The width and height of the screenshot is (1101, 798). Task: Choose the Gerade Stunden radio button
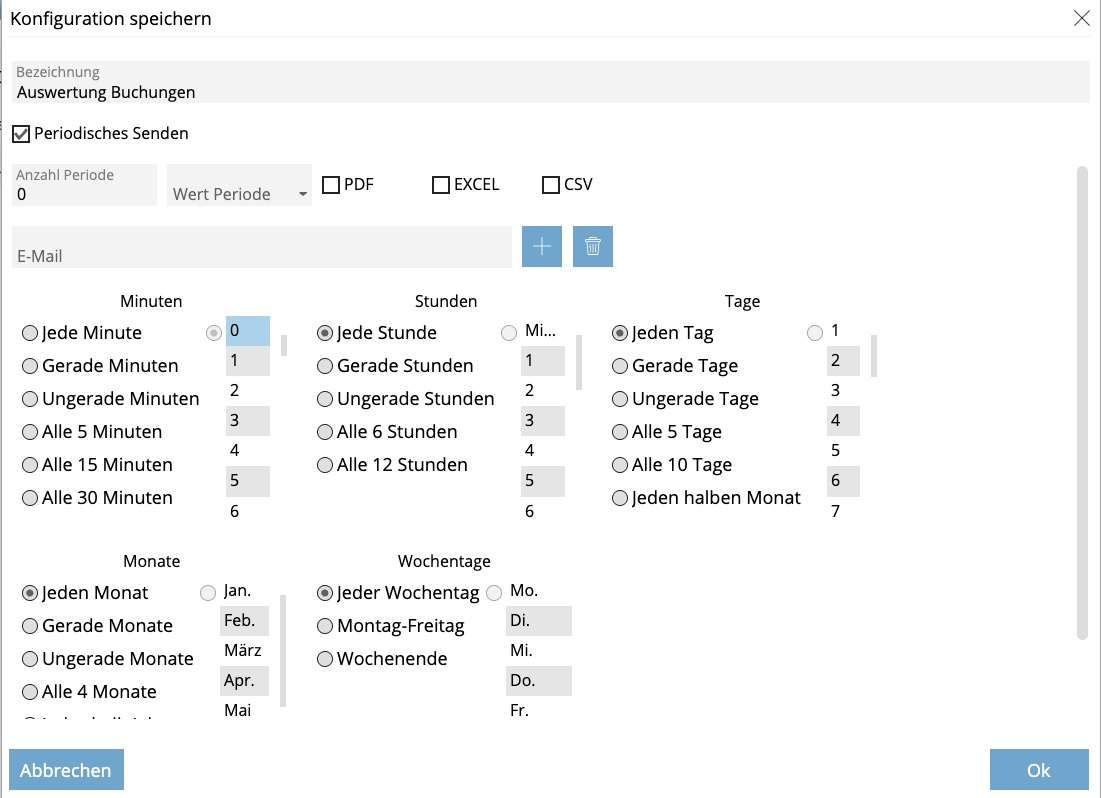coord(325,366)
